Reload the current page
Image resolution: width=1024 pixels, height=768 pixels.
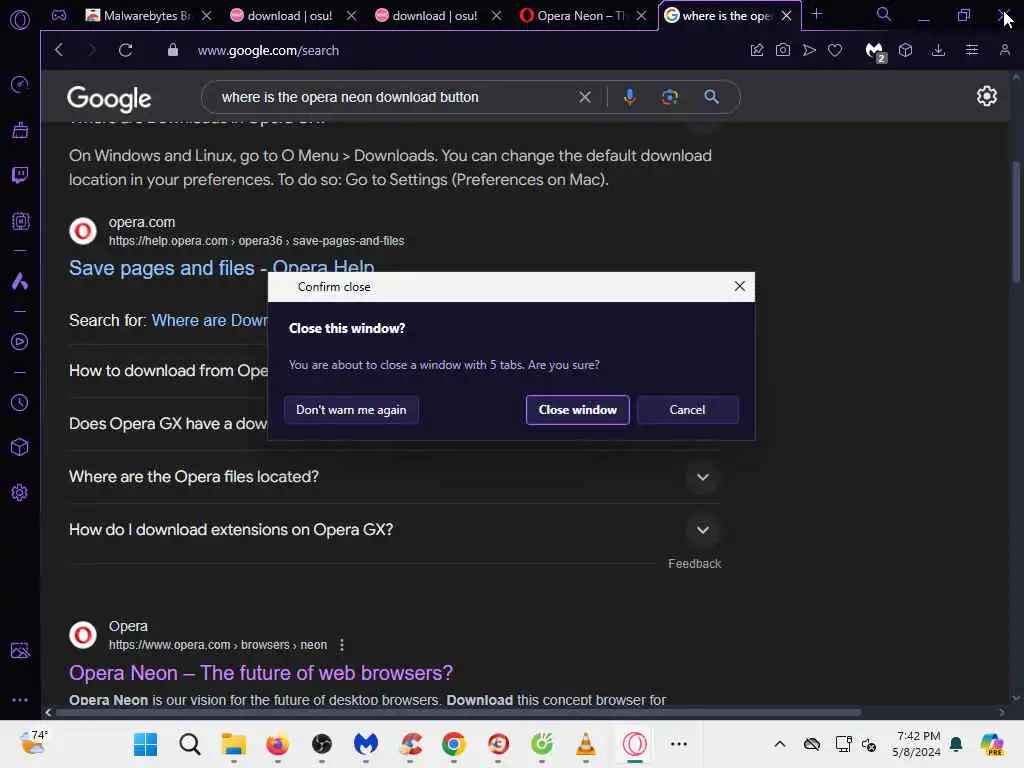click(x=125, y=50)
